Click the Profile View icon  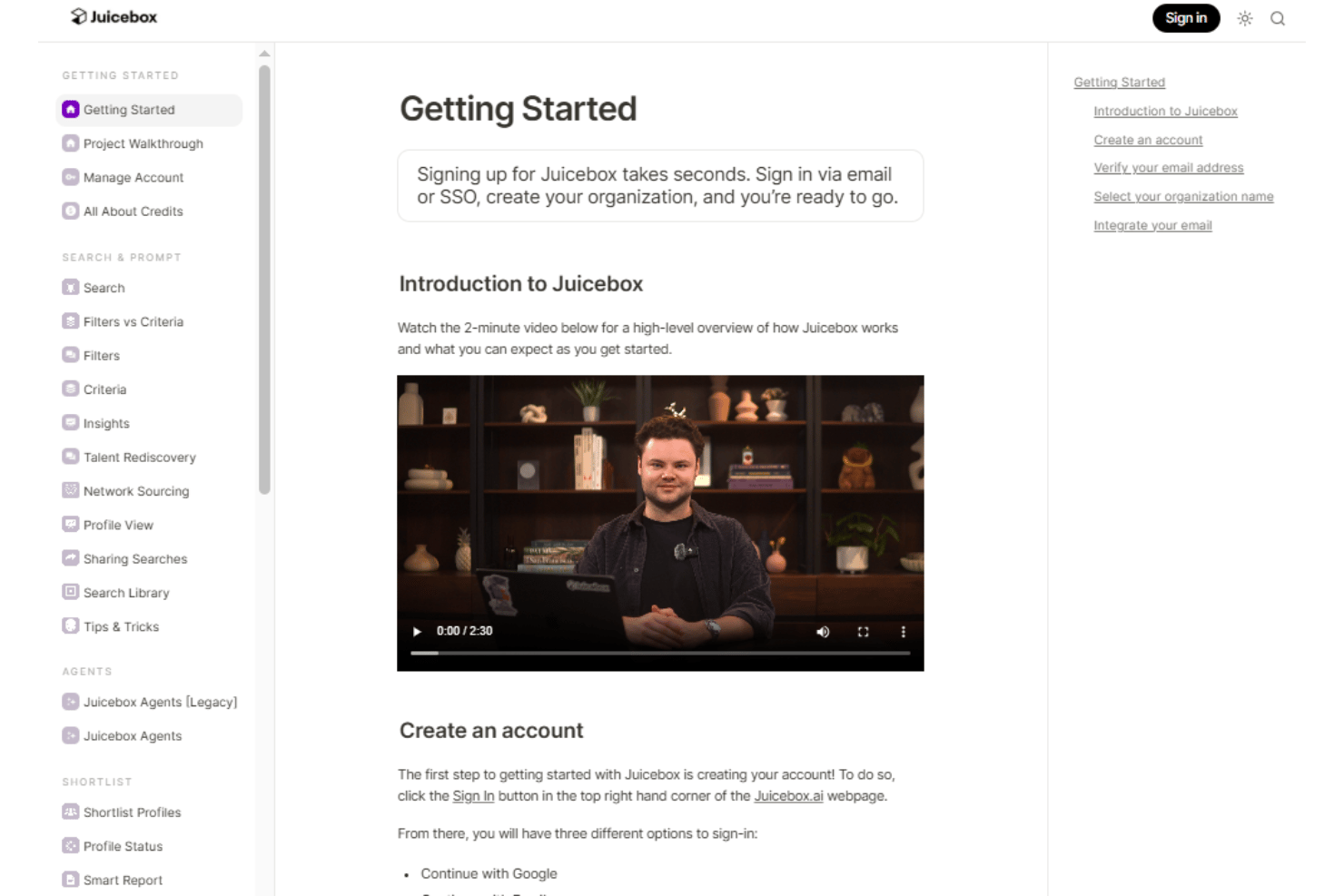(x=71, y=525)
